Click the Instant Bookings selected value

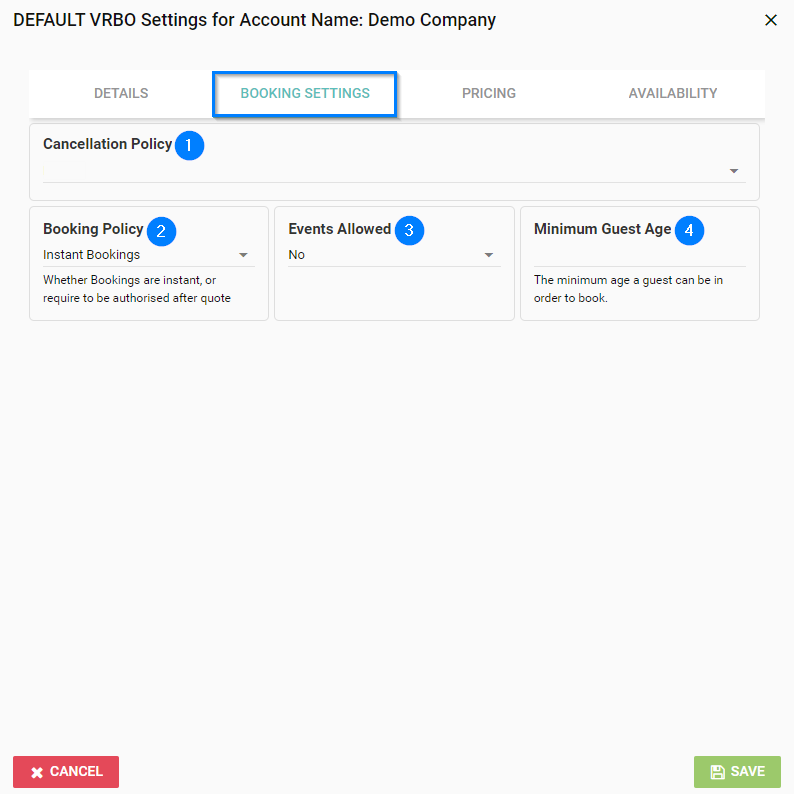tap(92, 255)
